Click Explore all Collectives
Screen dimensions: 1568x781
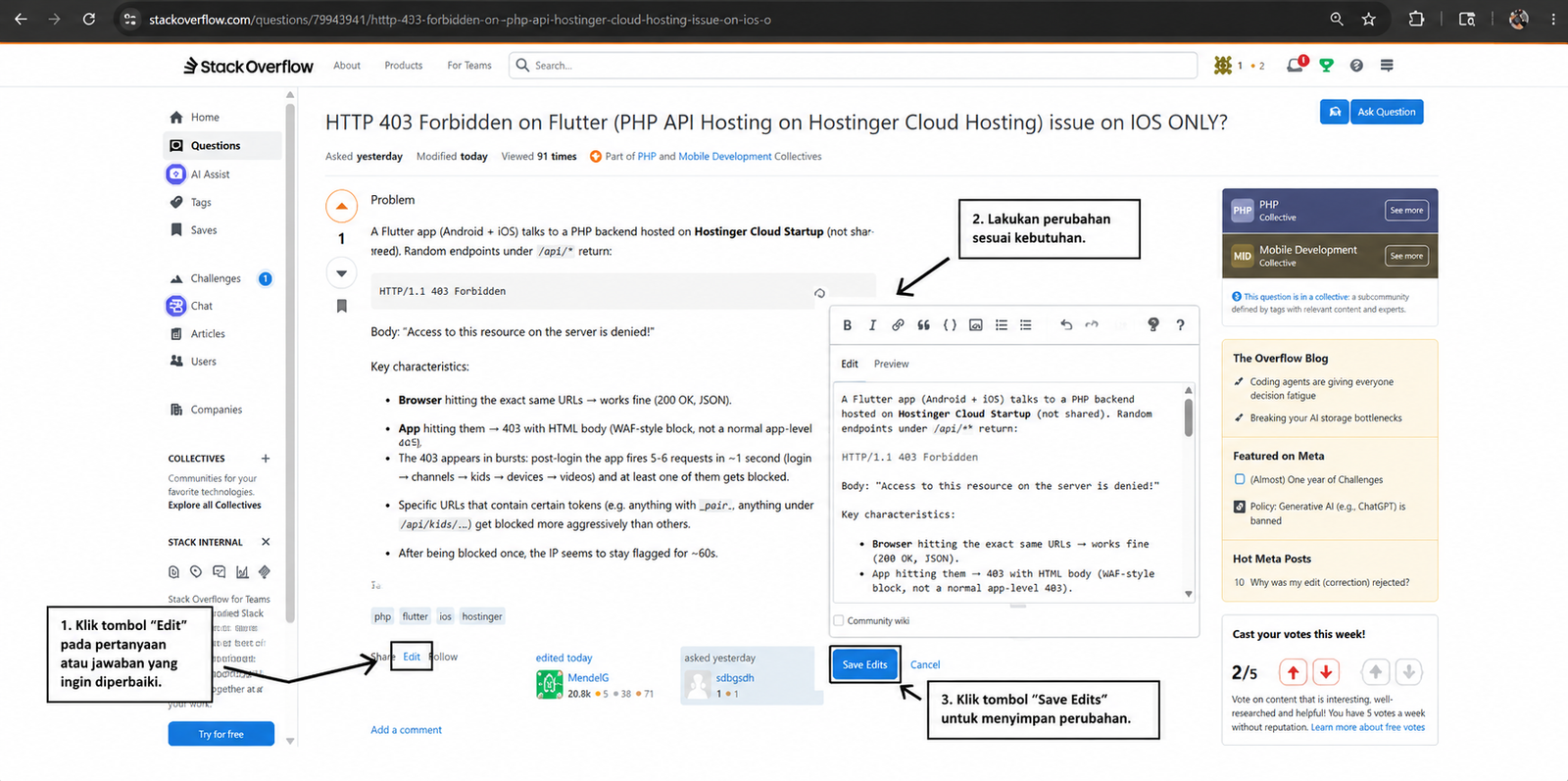(x=215, y=506)
